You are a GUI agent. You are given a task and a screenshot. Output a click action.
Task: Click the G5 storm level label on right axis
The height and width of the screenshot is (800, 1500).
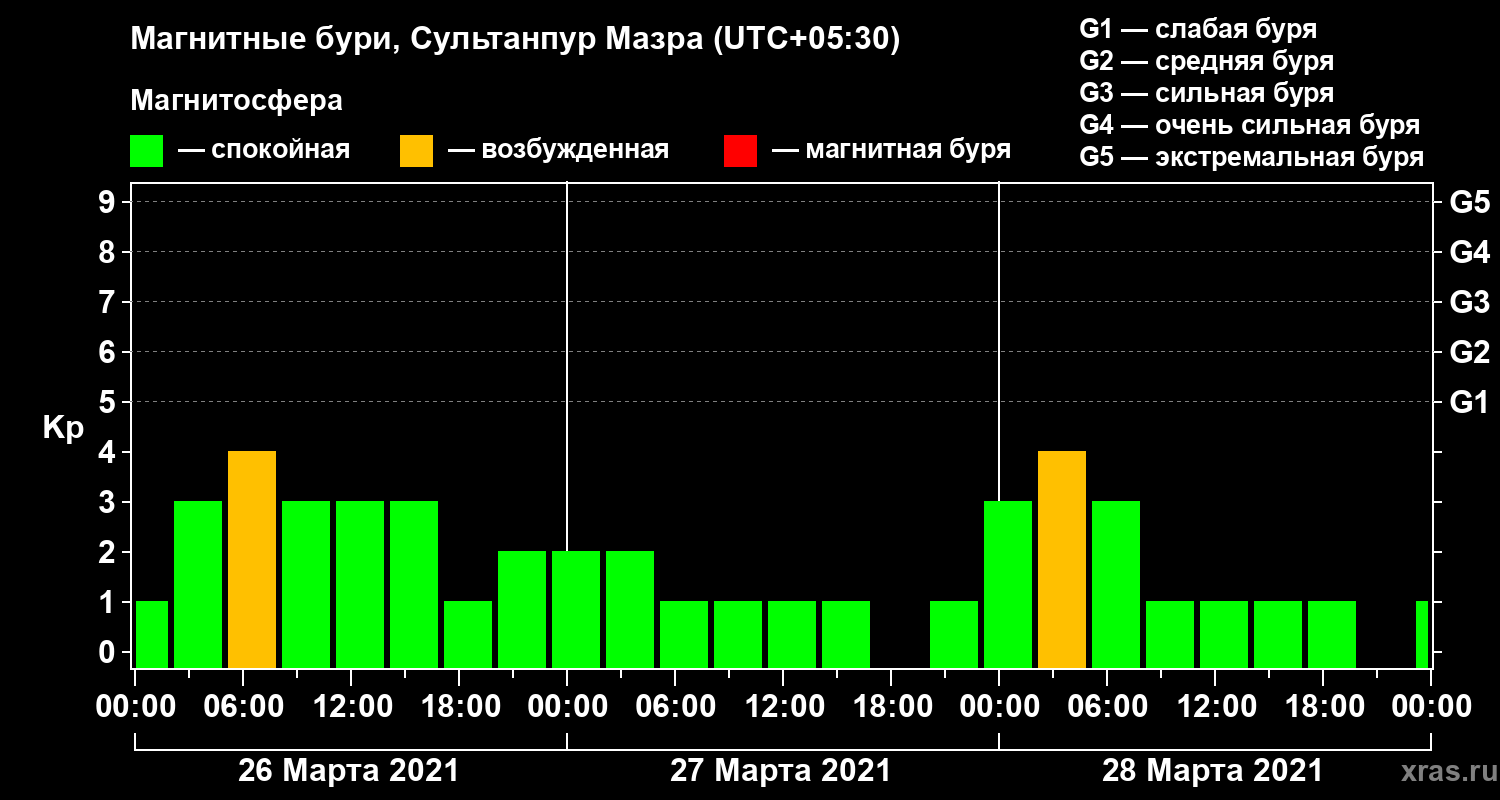(x=1469, y=202)
